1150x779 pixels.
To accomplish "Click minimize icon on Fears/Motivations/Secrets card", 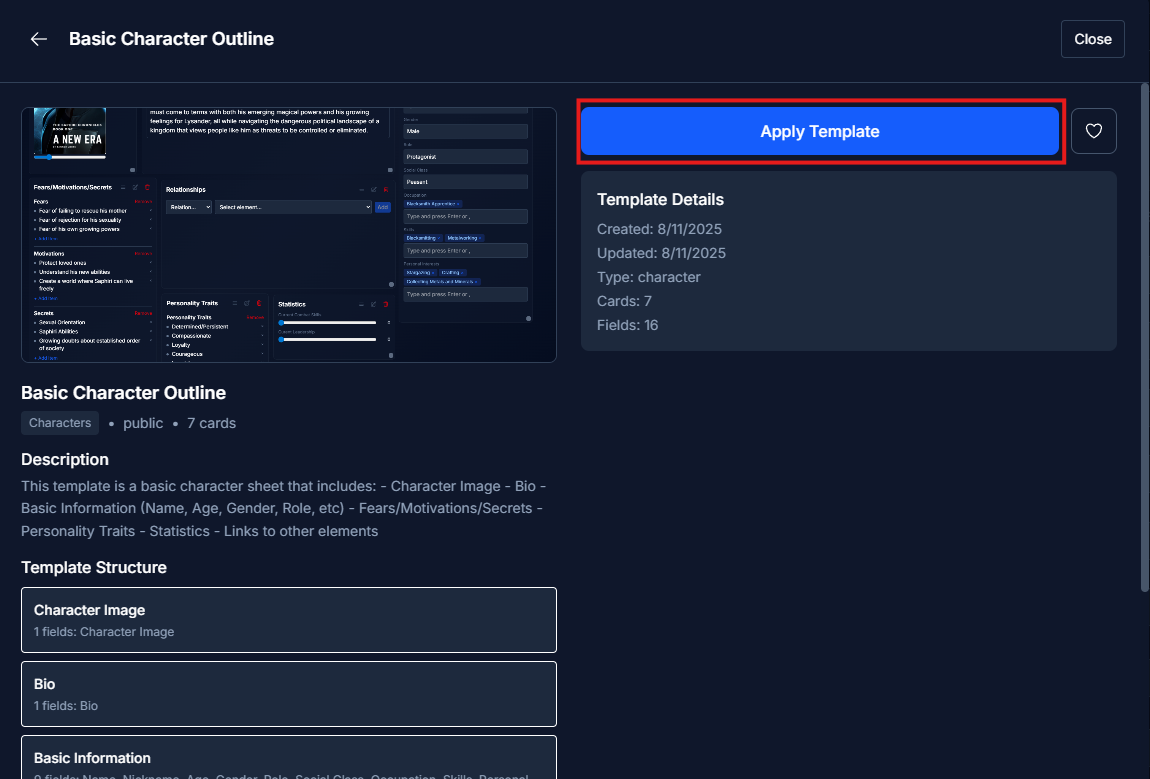I will click(x=124, y=187).
